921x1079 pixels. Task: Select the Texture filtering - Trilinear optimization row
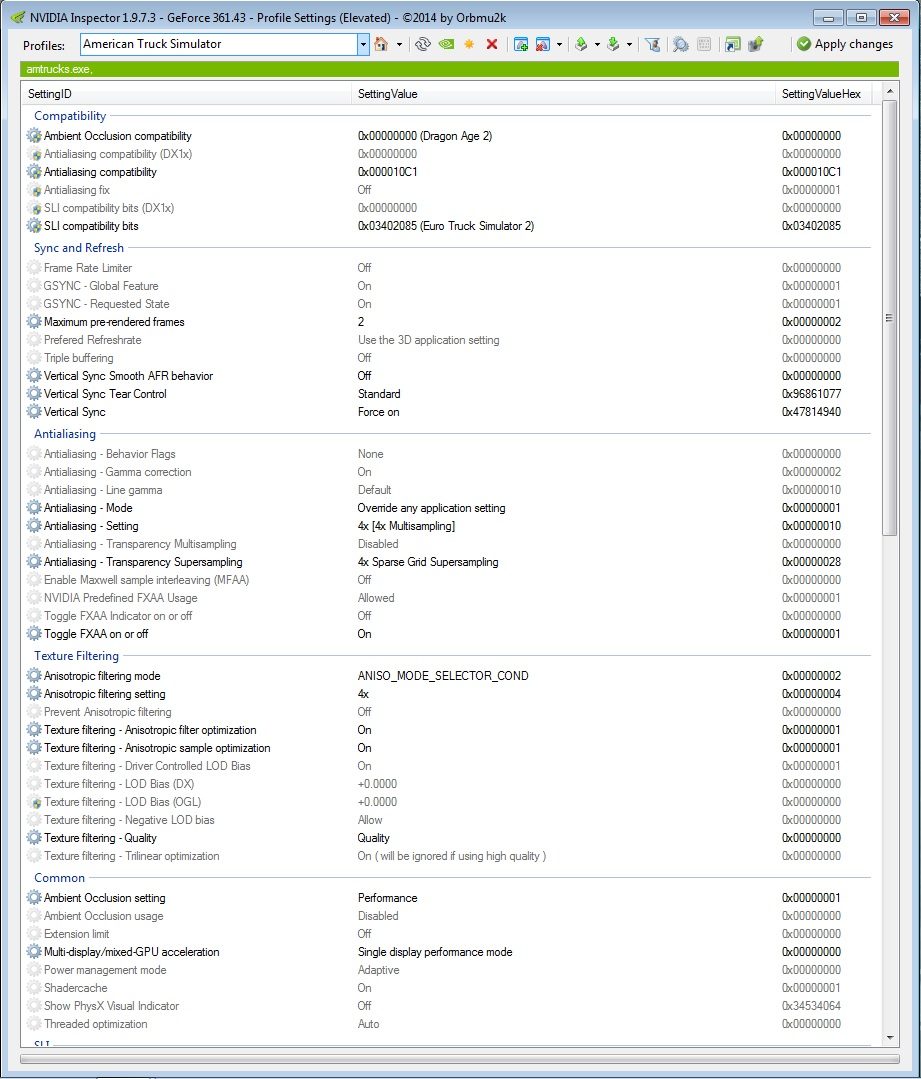(x=449, y=856)
